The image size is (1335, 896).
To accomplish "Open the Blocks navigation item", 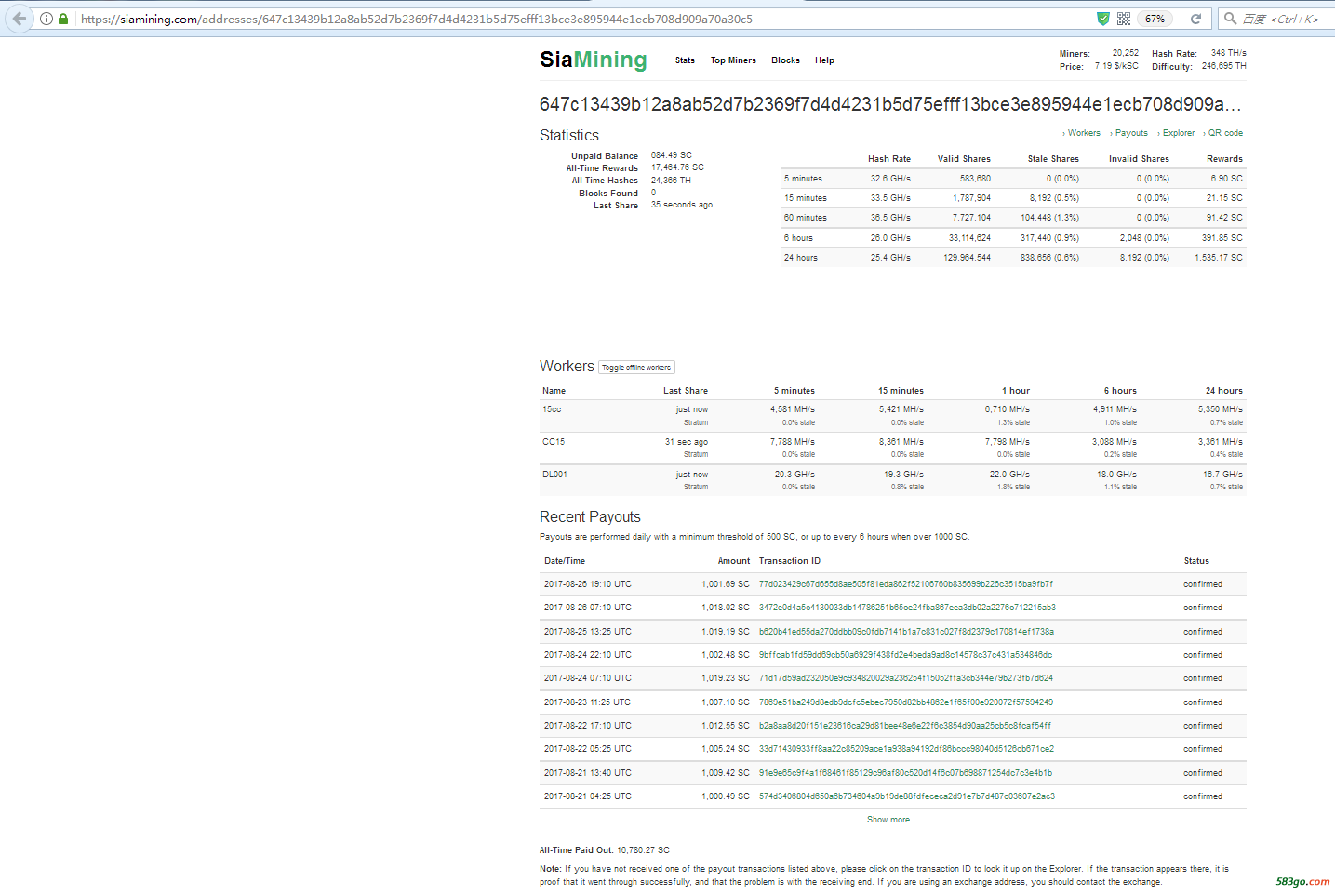I will [785, 60].
